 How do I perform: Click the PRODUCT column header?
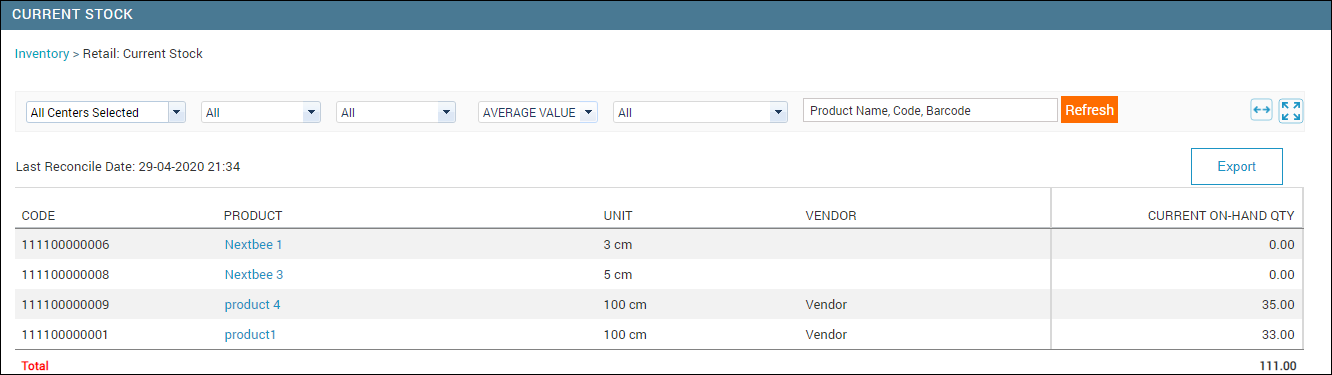(x=253, y=215)
